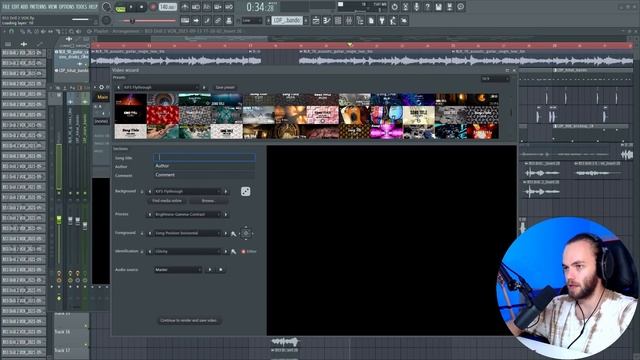Click the Find media online button

coord(167,201)
